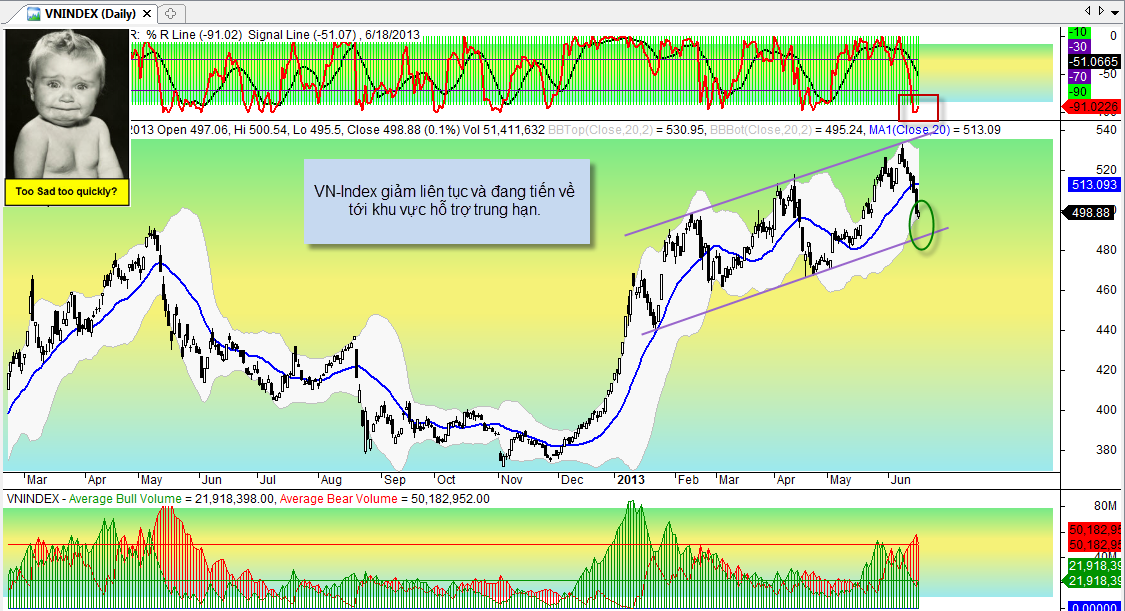This screenshot has width=1125, height=611.
Task: Click the red rectangle marker on %R indicator
Action: (918, 107)
